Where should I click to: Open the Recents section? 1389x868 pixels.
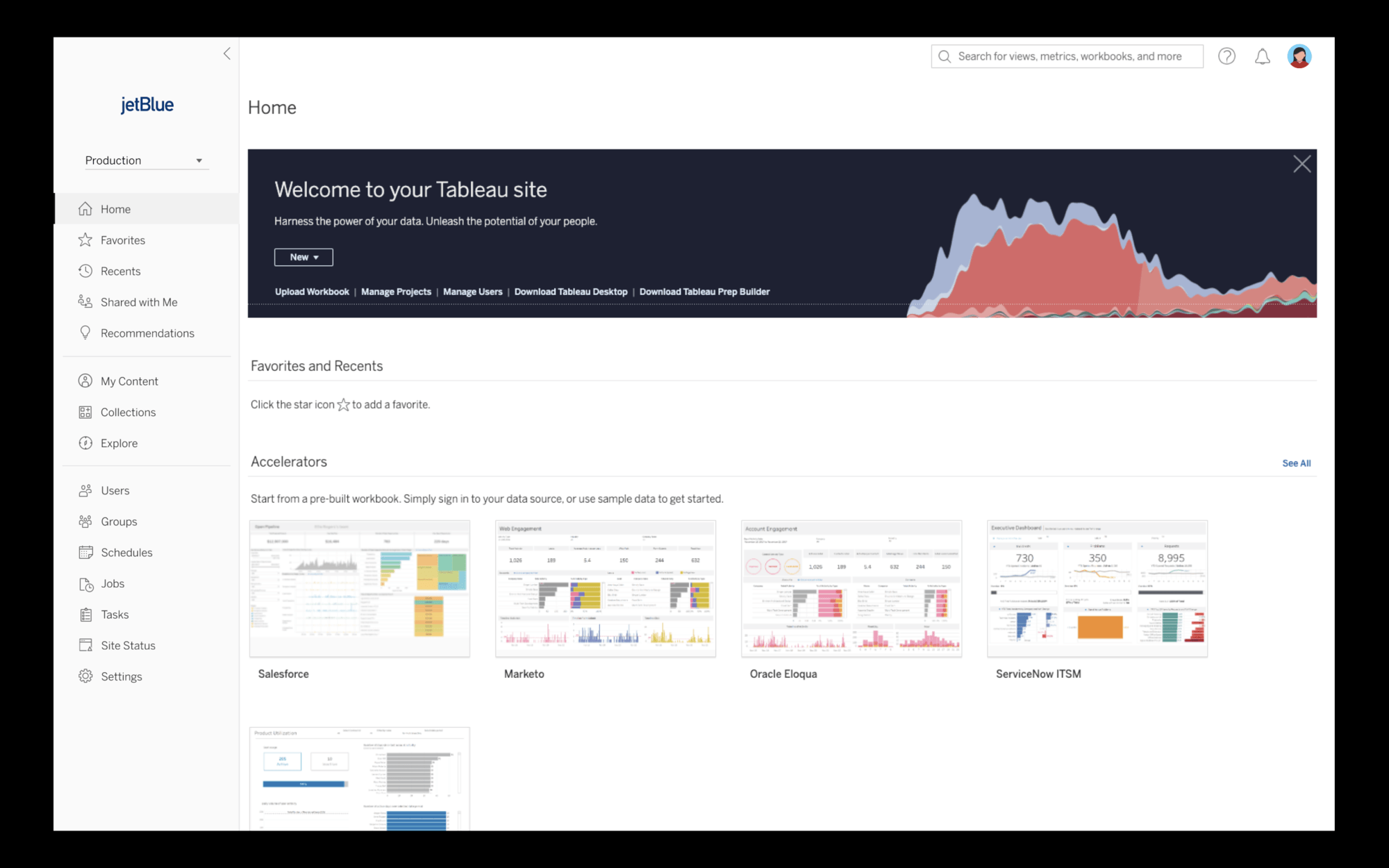point(120,270)
